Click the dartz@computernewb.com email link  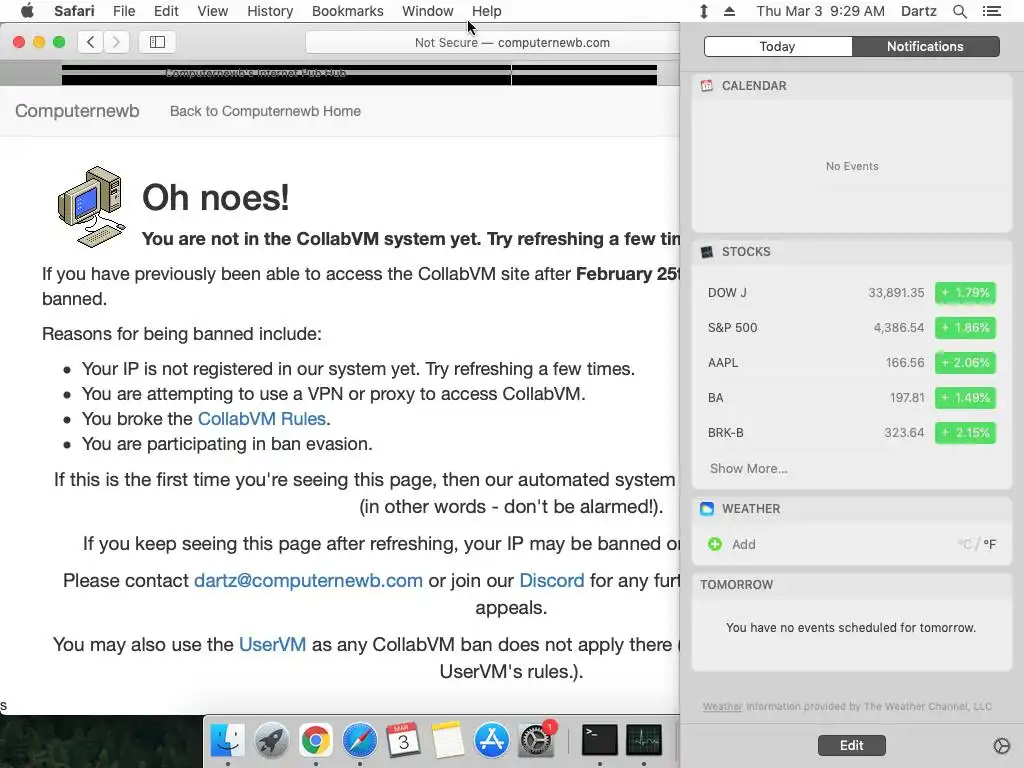(x=308, y=581)
